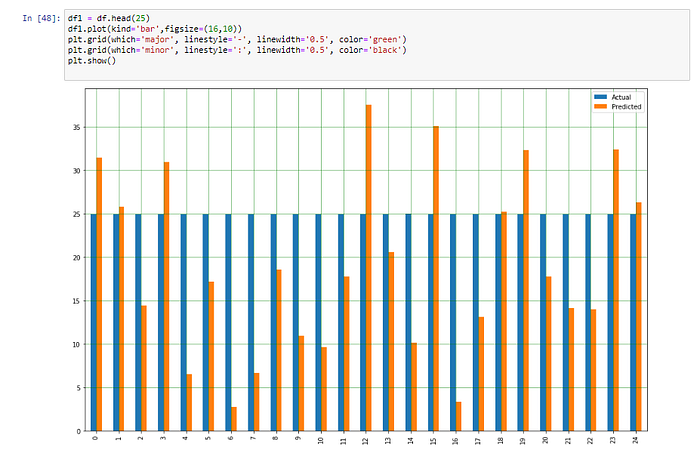Click the orange Predicted bar at index 15
The image size is (700, 450).
point(436,279)
